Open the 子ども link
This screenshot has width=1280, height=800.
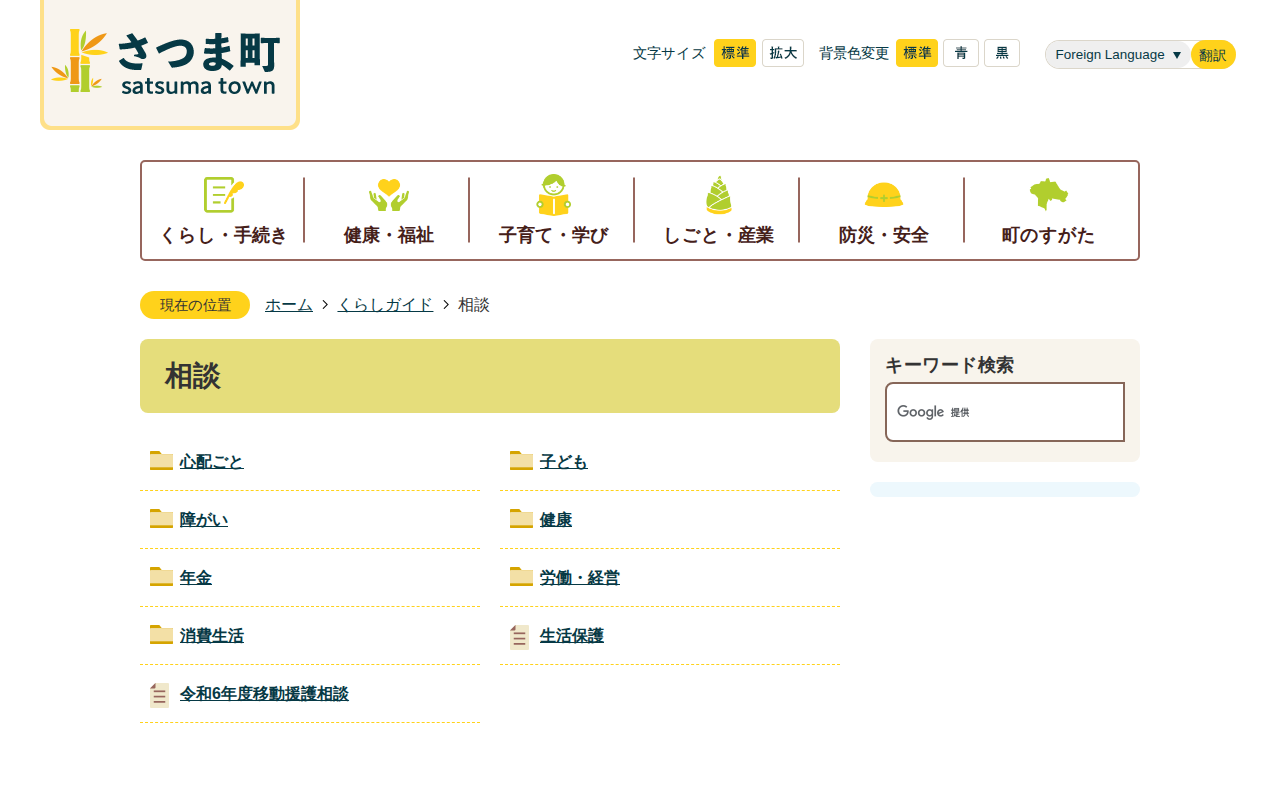click(564, 461)
